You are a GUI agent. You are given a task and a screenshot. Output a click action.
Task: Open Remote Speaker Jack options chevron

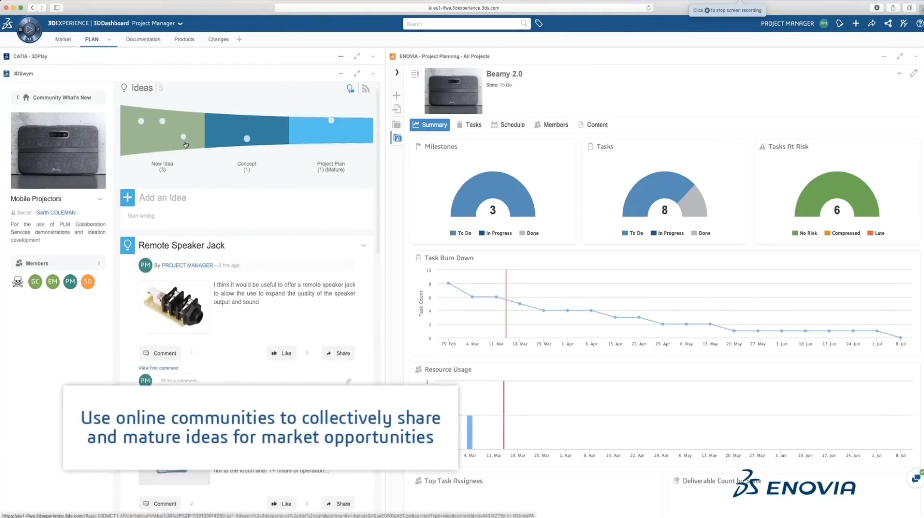tap(364, 245)
